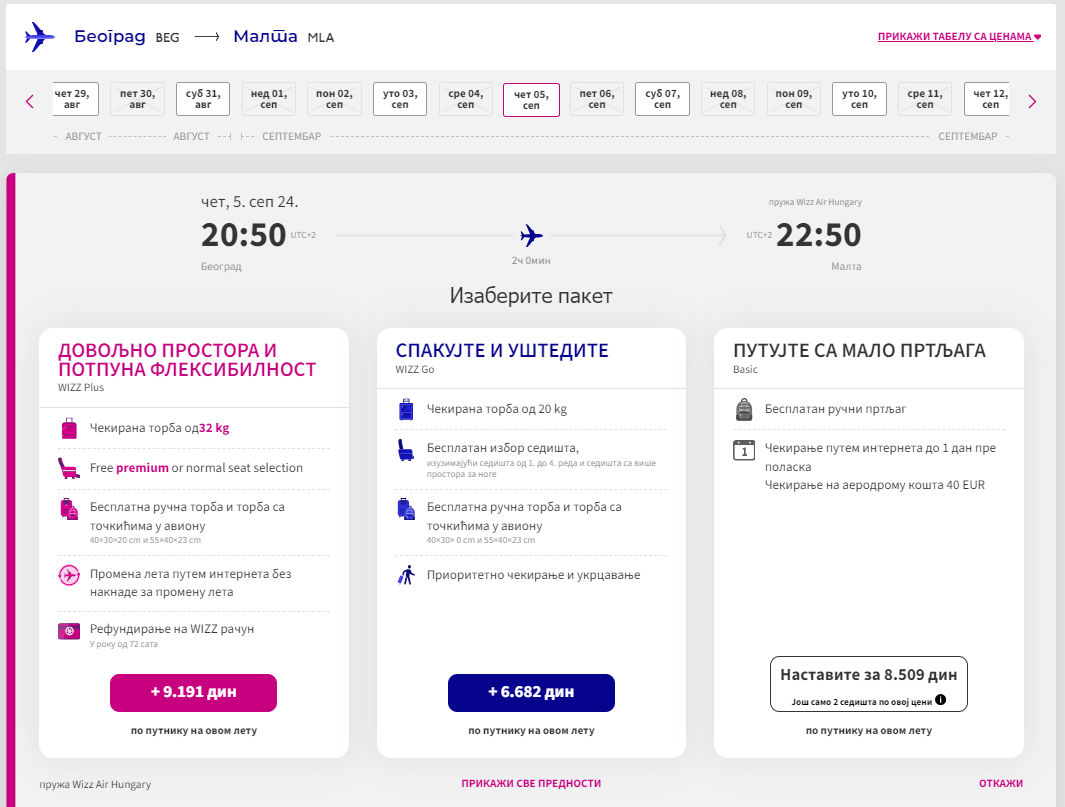1065x807 pixels.
Task: Select date чет 29, авг
Action: 76,99
